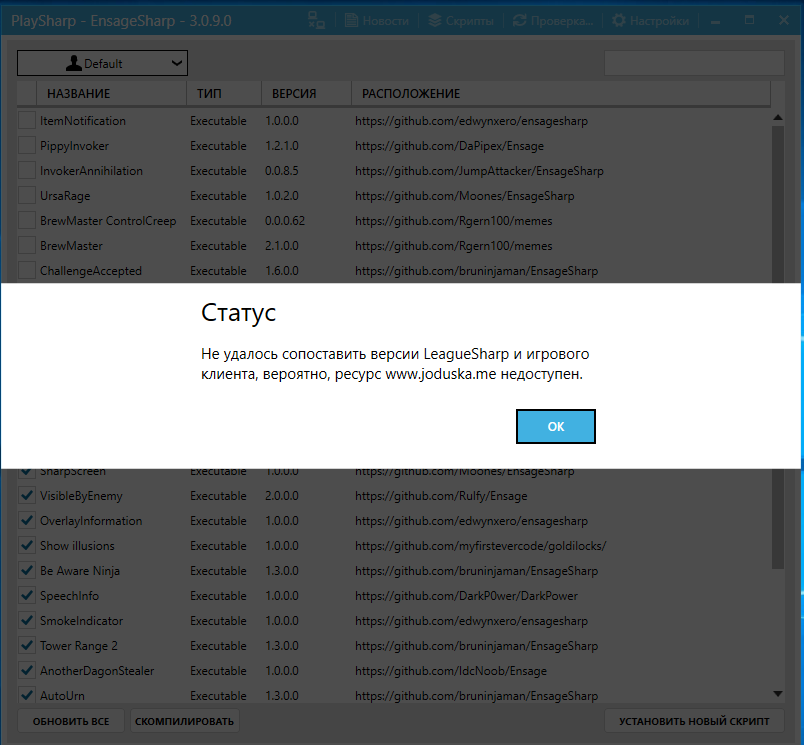Enable the InvokerAnnihilation checkbox

coord(27,171)
